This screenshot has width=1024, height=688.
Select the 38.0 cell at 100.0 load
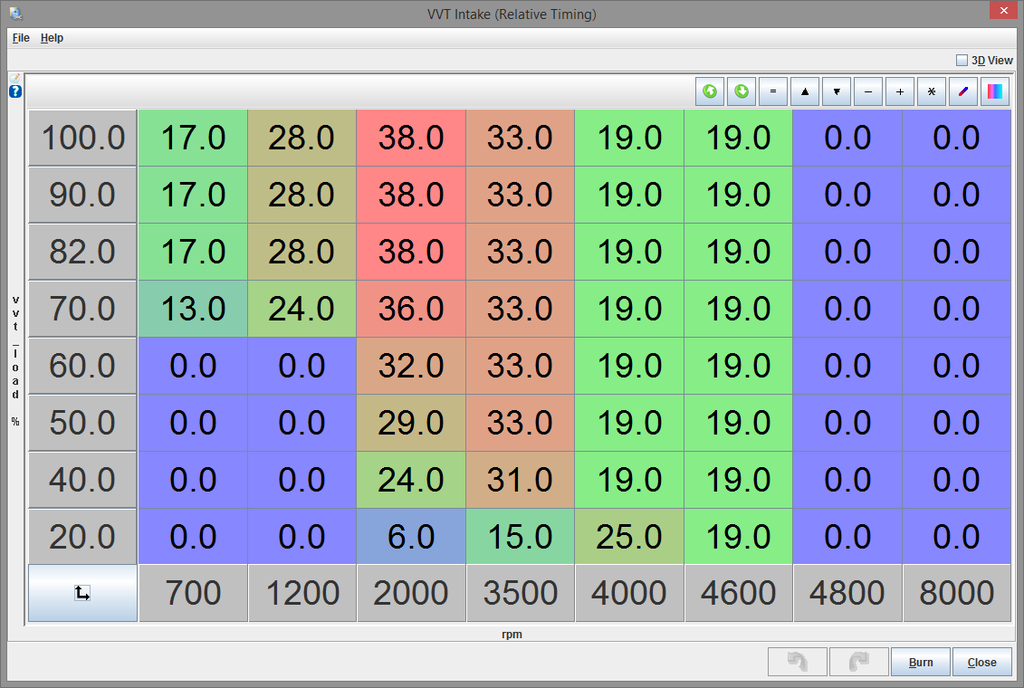(x=411, y=138)
